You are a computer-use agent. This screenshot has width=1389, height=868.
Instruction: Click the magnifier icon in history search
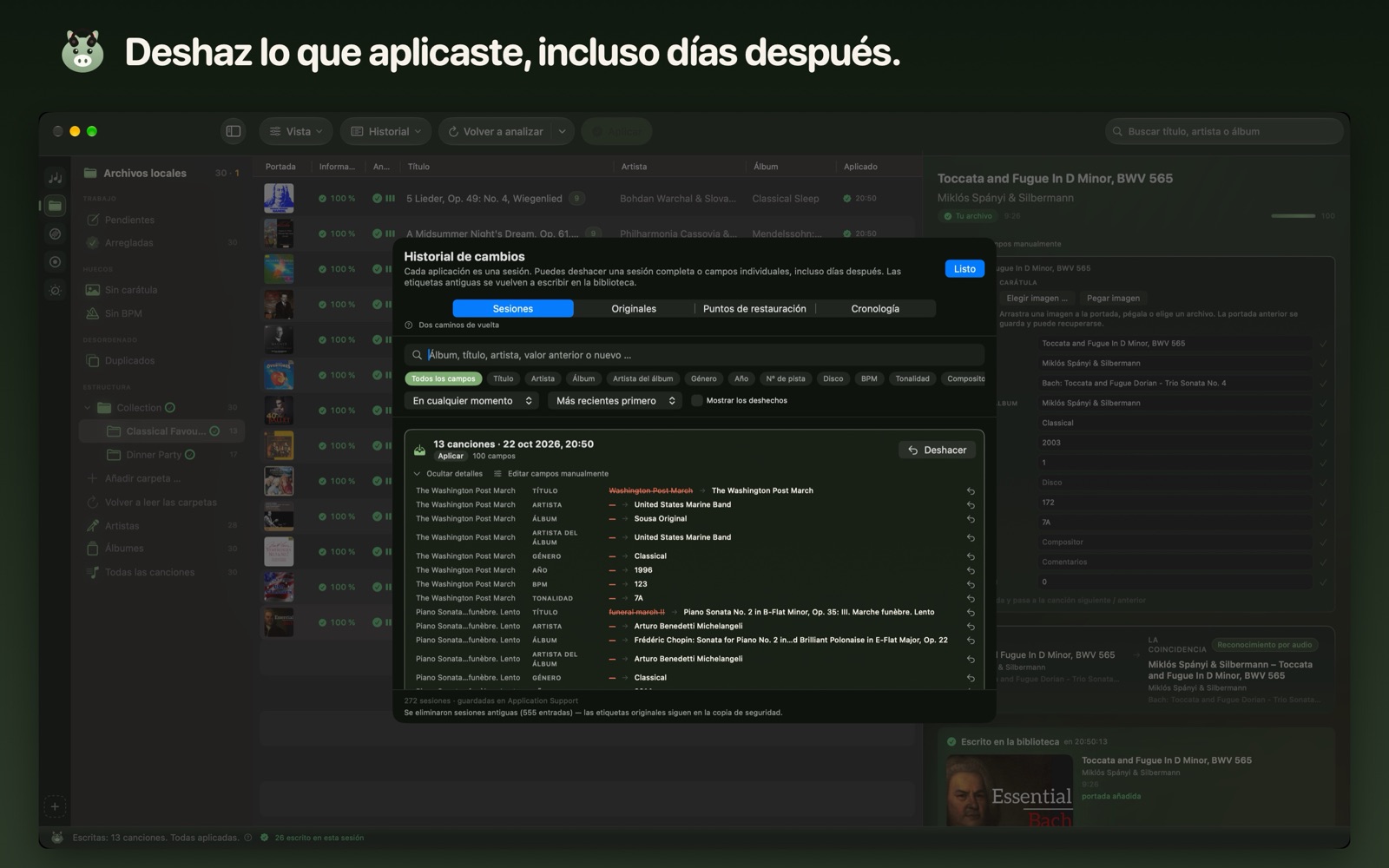coord(417,355)
